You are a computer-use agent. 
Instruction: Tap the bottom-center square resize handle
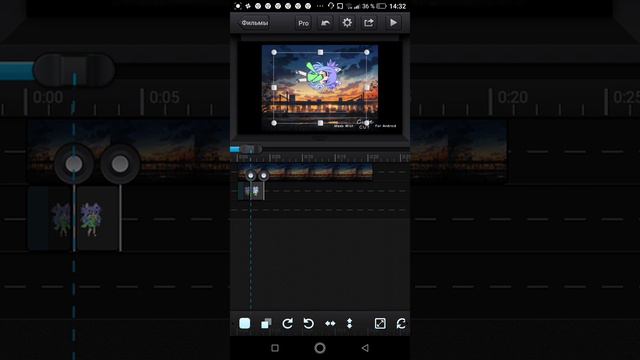[320, 123]
